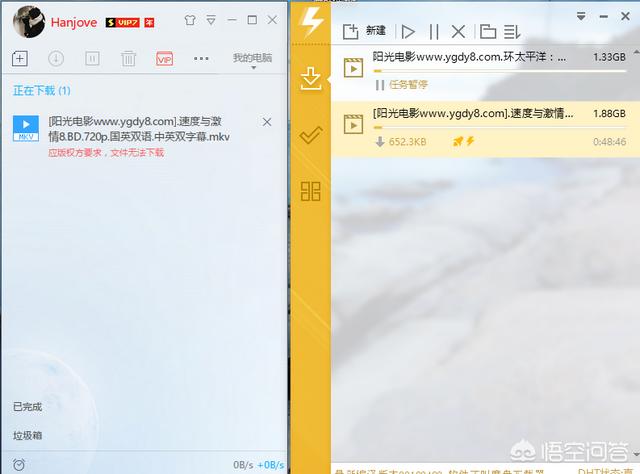The width and height of the screenshot is (640, 474).
Task: Add a new download task with plus icon
Action: coord(20,59)
